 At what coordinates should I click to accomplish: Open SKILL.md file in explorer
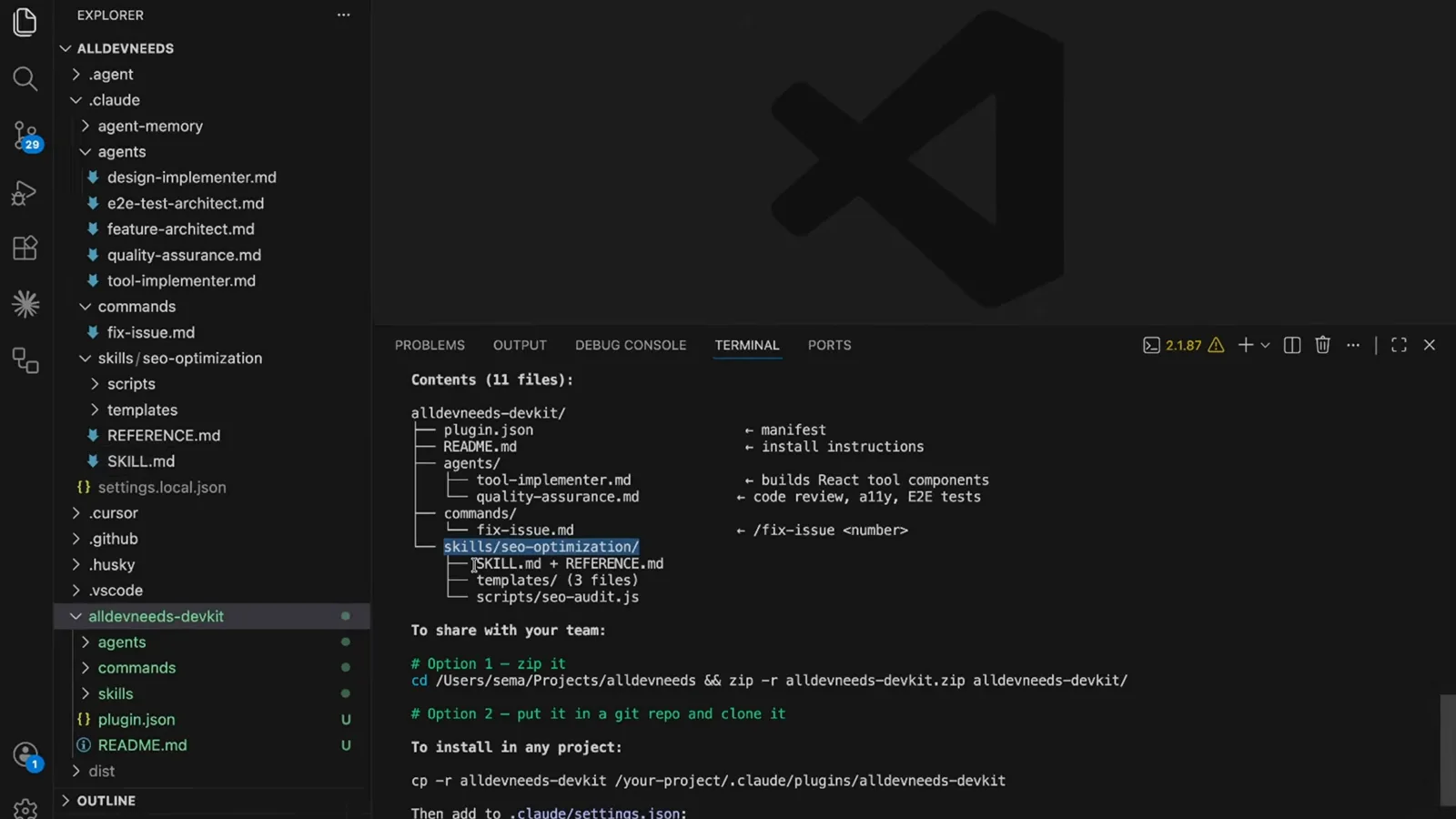point(211,461)
